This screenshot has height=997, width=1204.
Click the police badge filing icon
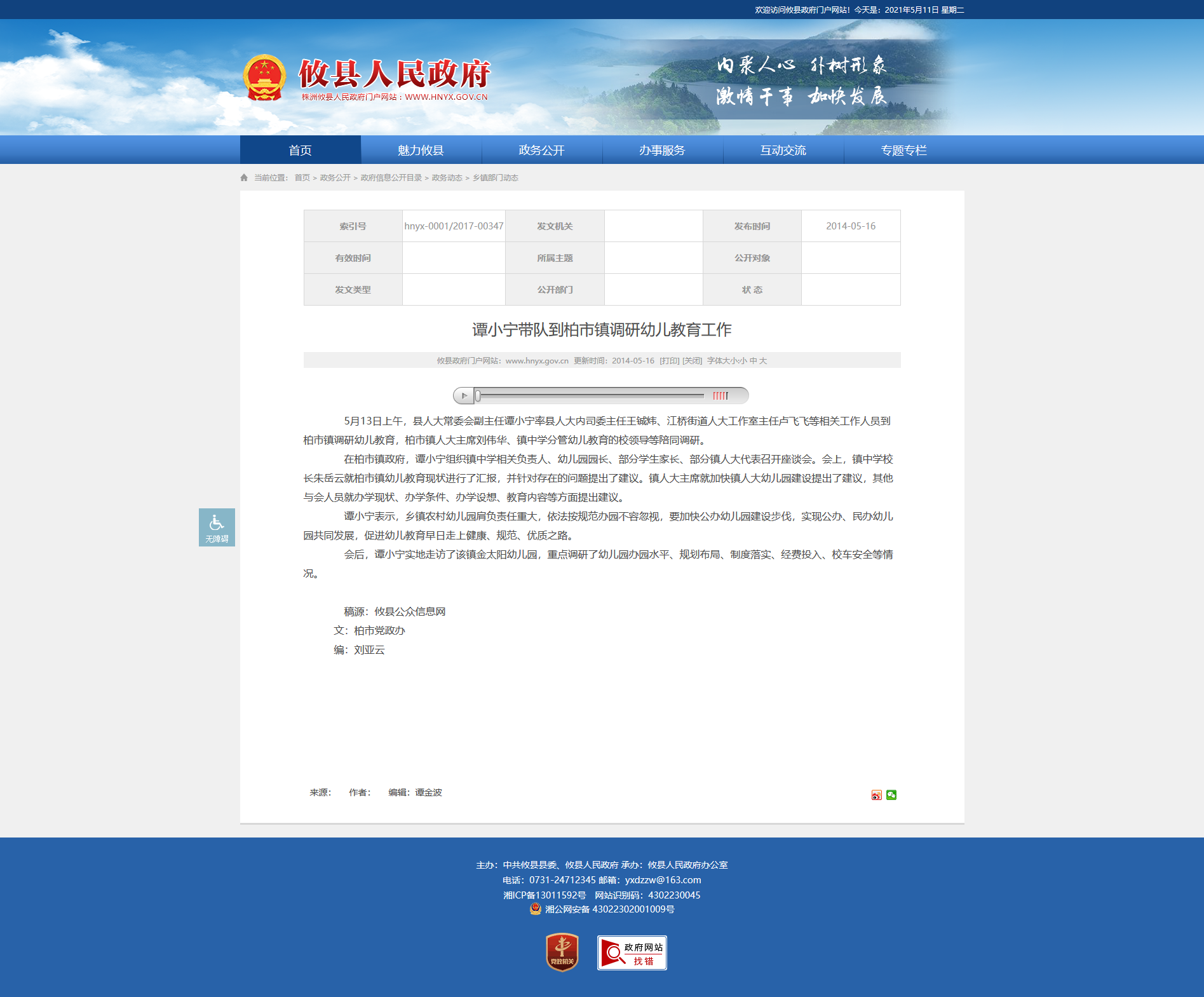(536, 909)
